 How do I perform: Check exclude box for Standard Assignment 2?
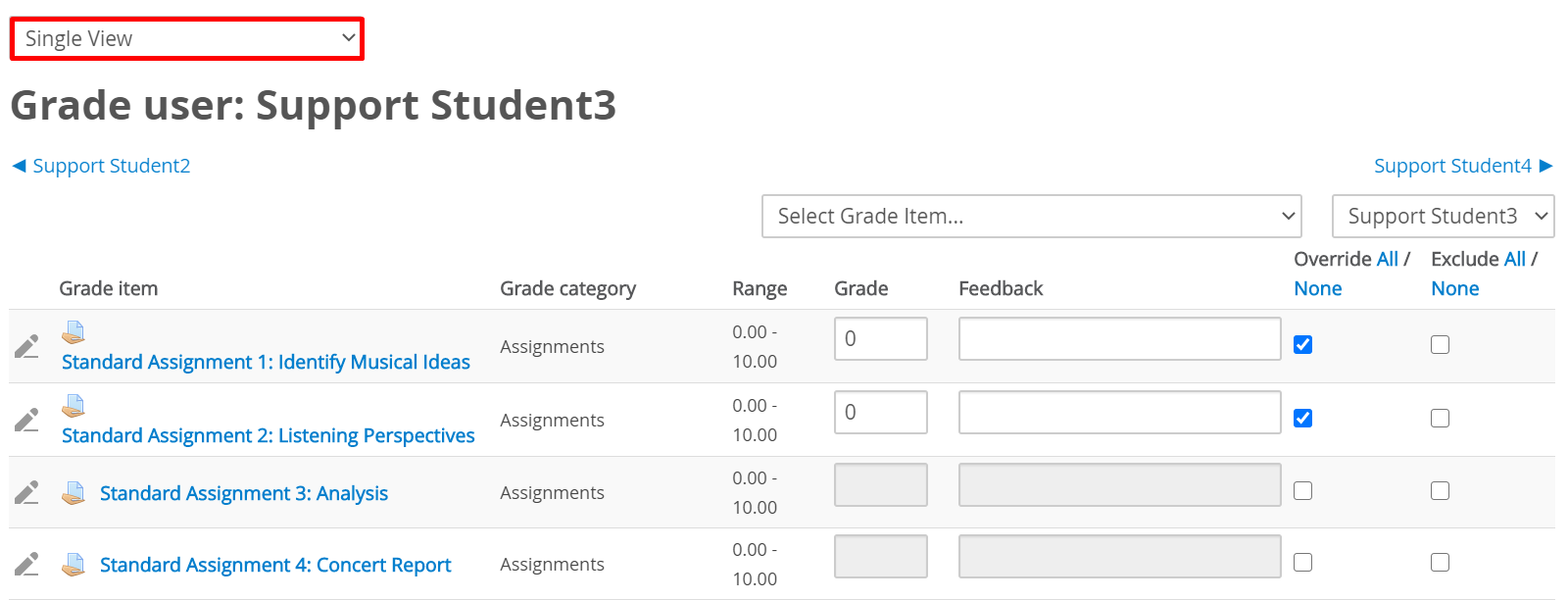pos(1440,418)
